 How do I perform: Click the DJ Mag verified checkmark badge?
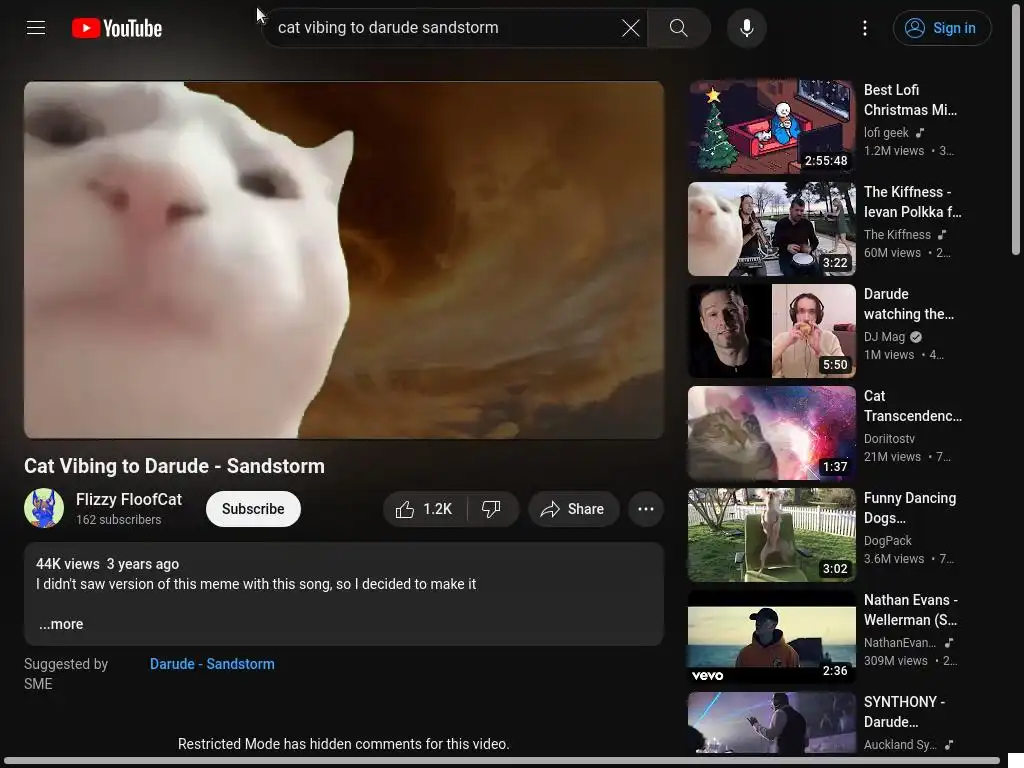pos(916,337)
